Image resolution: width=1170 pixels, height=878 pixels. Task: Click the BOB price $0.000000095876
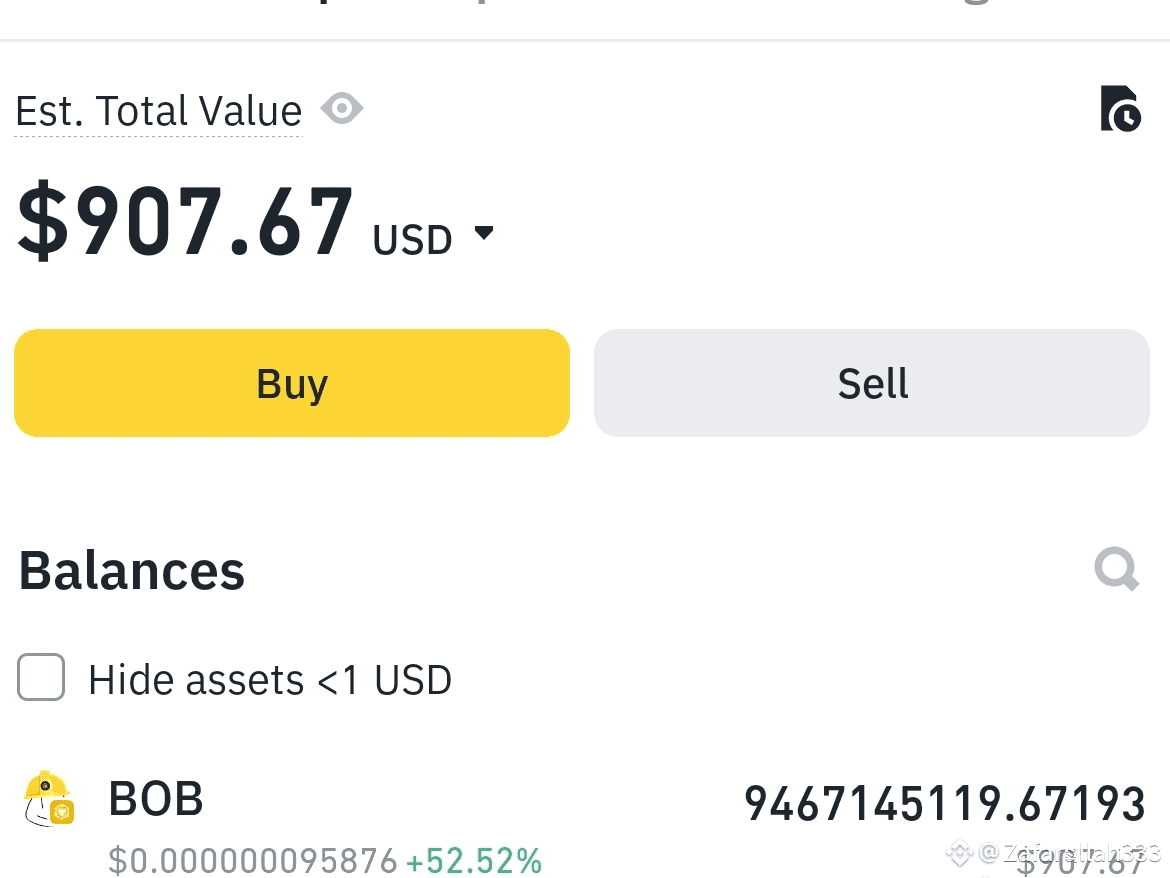[x=252, y=861]
